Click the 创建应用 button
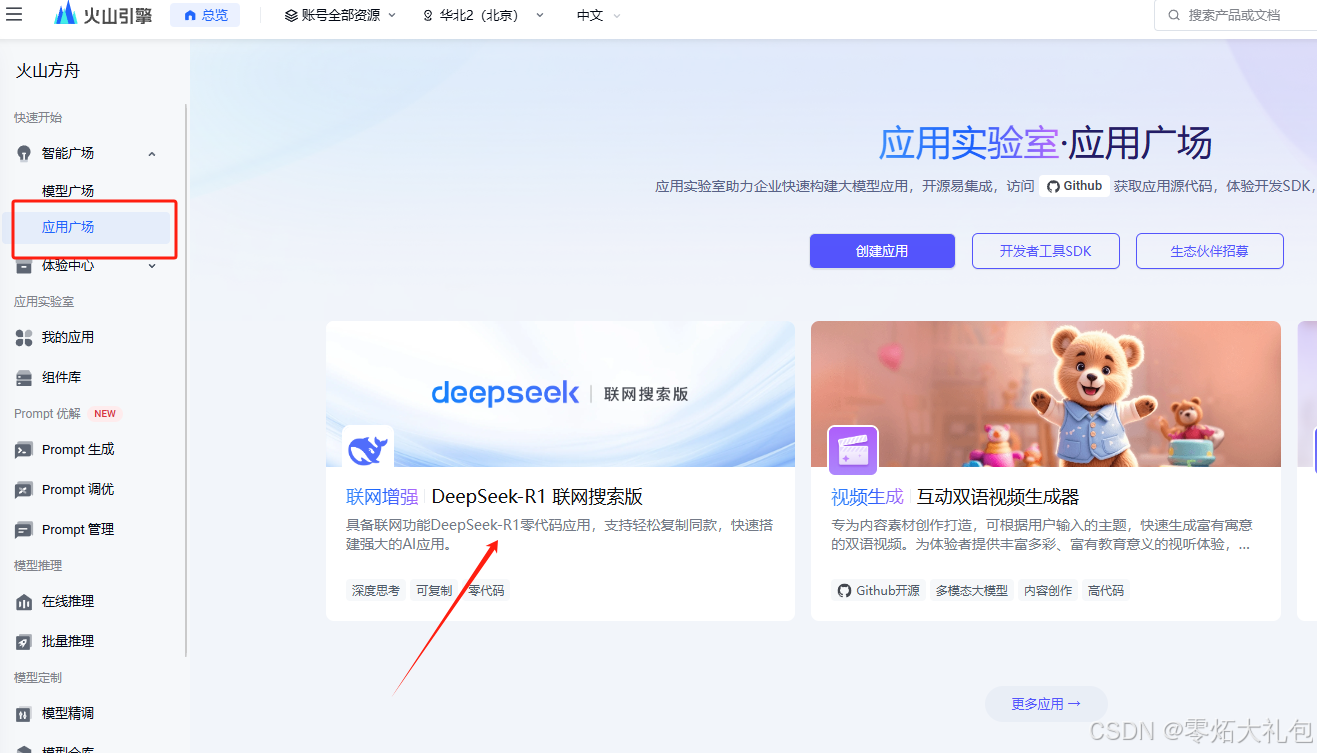This screenshot has width=1317, height=753. (882, 251)
